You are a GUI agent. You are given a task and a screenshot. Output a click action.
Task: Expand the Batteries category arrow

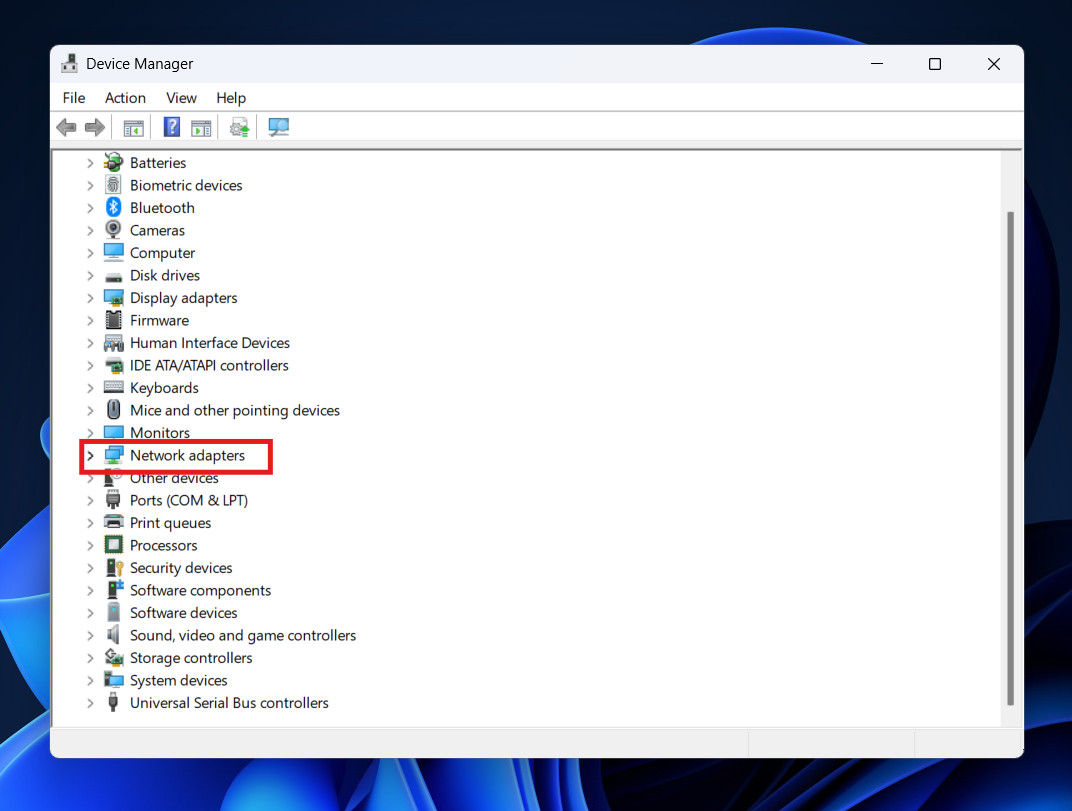[x=90, y=163]
